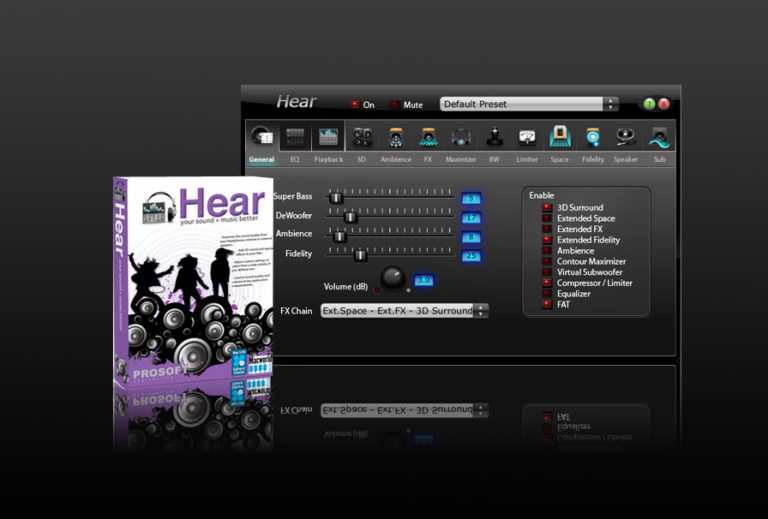768x519 pixels.
Task: Open the Sub icon
Action: tap(659, 137)
